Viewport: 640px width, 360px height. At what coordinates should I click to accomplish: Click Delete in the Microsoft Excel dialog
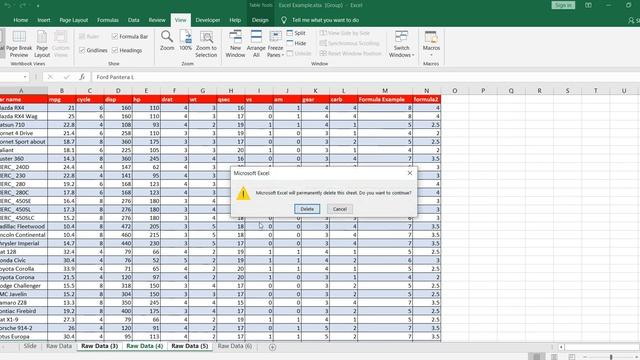pos(307,209)
